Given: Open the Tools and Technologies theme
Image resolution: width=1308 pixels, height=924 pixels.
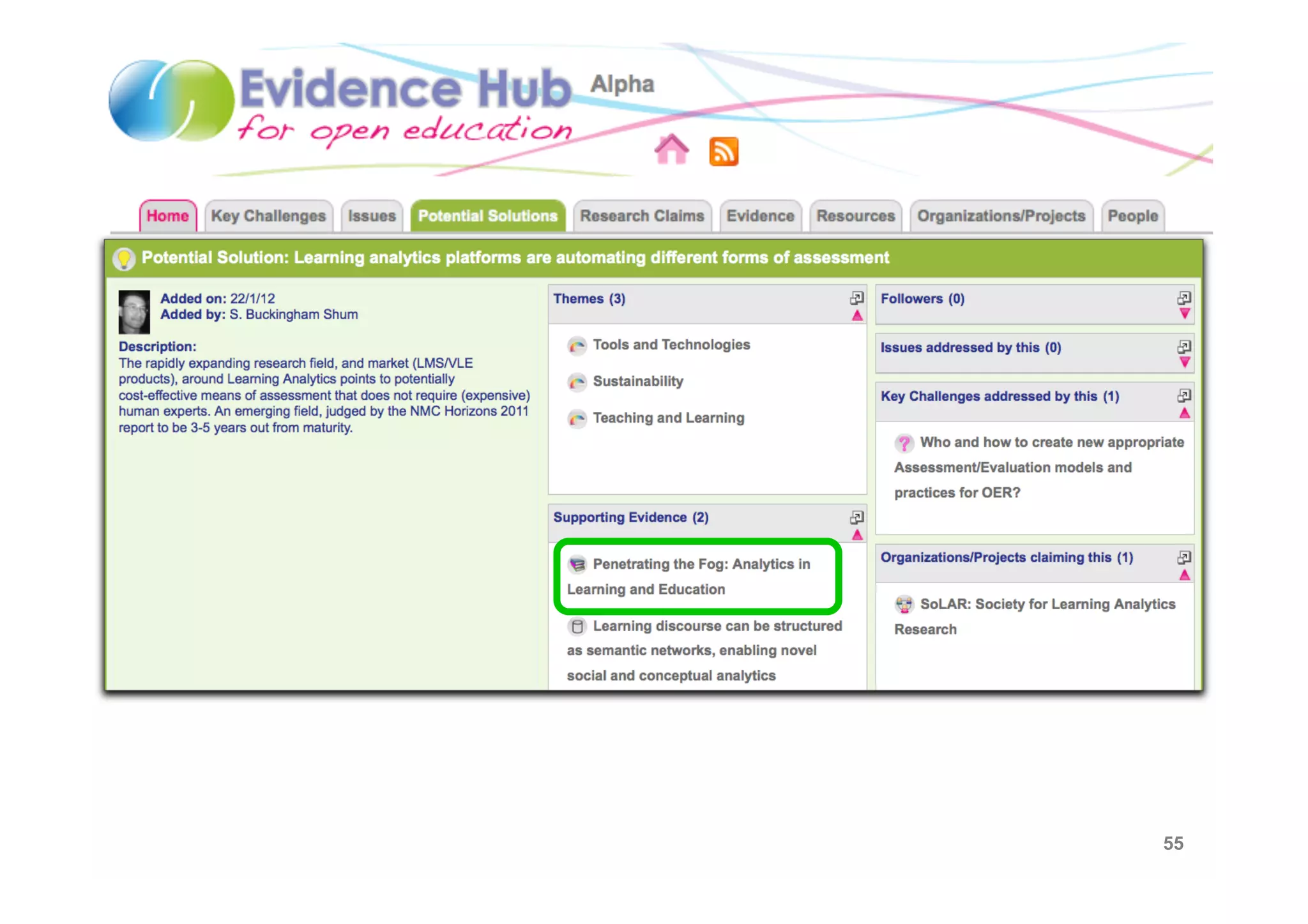Looking at the screenshot, I should click(671, 345).
